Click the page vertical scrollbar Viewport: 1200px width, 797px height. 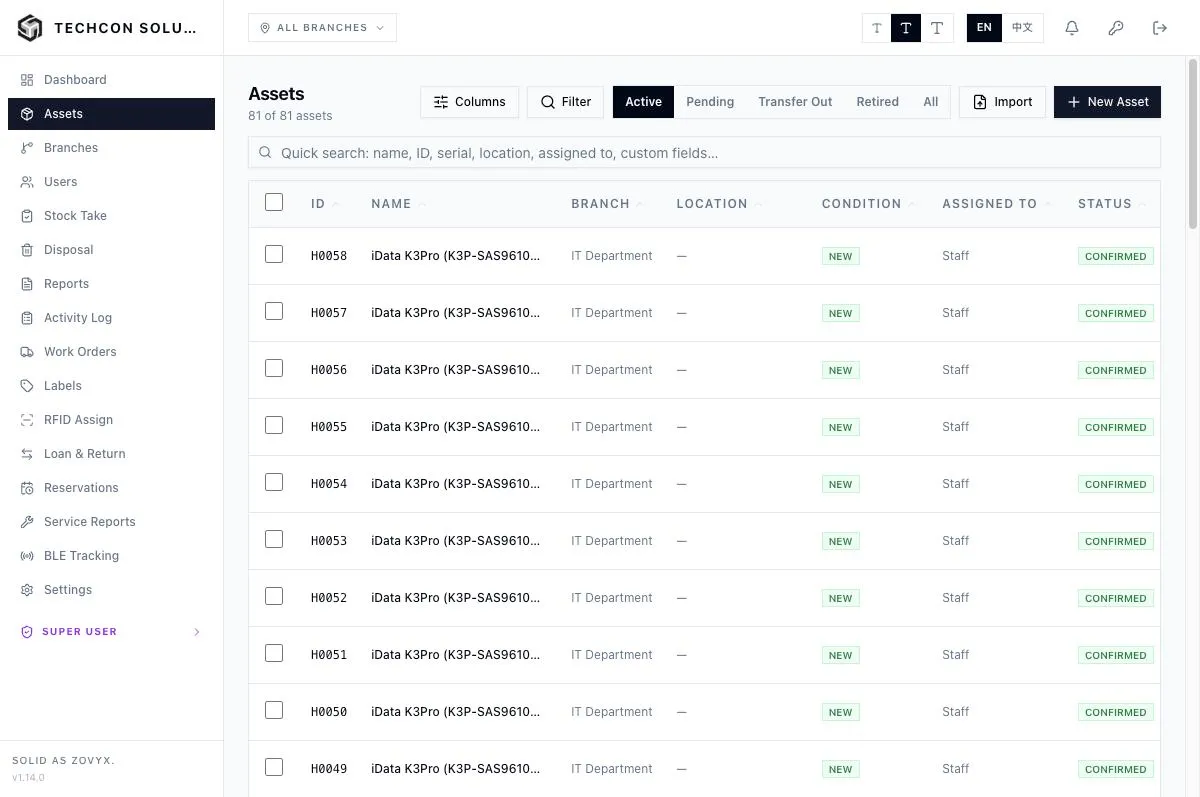point(1193,145)
